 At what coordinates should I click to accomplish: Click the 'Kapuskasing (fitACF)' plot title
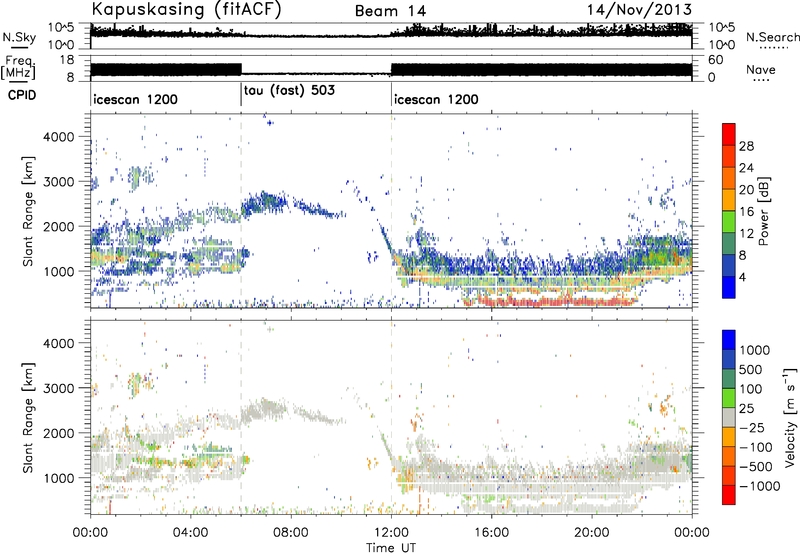point(186,10)
